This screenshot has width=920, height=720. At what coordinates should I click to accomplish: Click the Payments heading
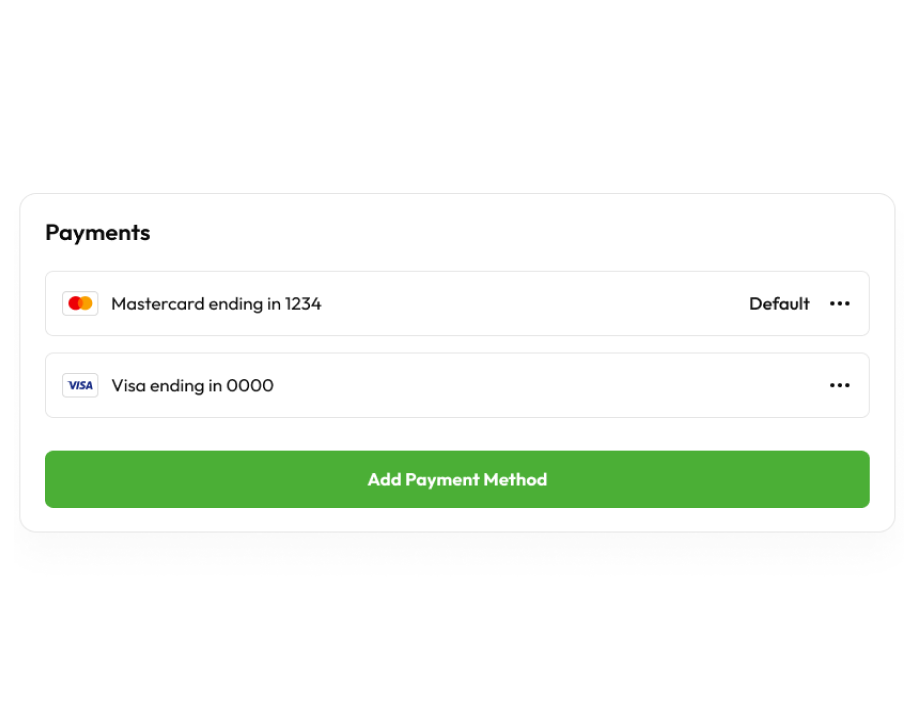pyautogui.click(x=97, y=233)
